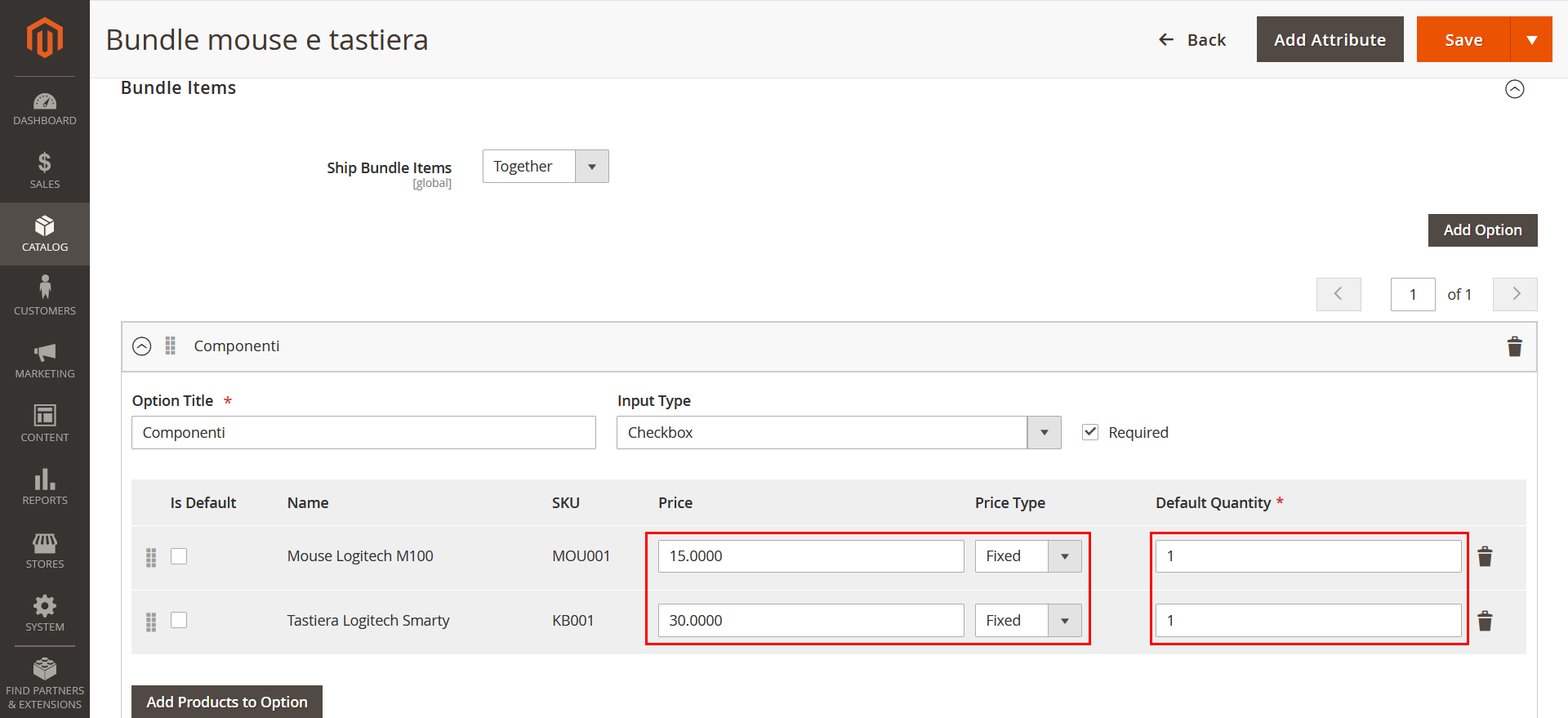Open Price Type dropdown for Tastiera row
Viewport: 1568px width, 718px height.
(x=1028, y=621)
